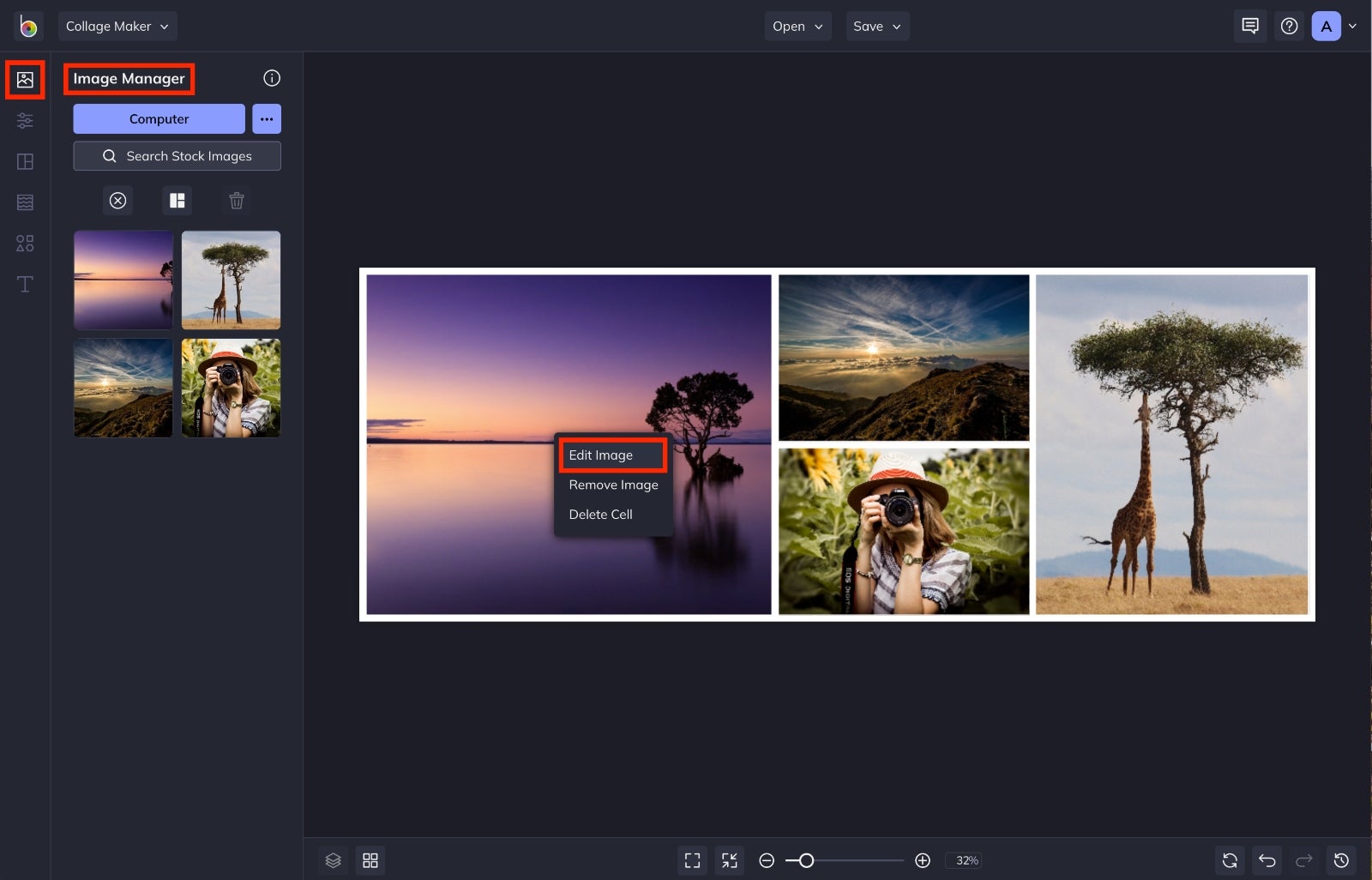Image resolution: width=1372 pixels, height=880 pixels.
Task: Open the Graphics shapes panel
Action: click(x=25, y=243)
